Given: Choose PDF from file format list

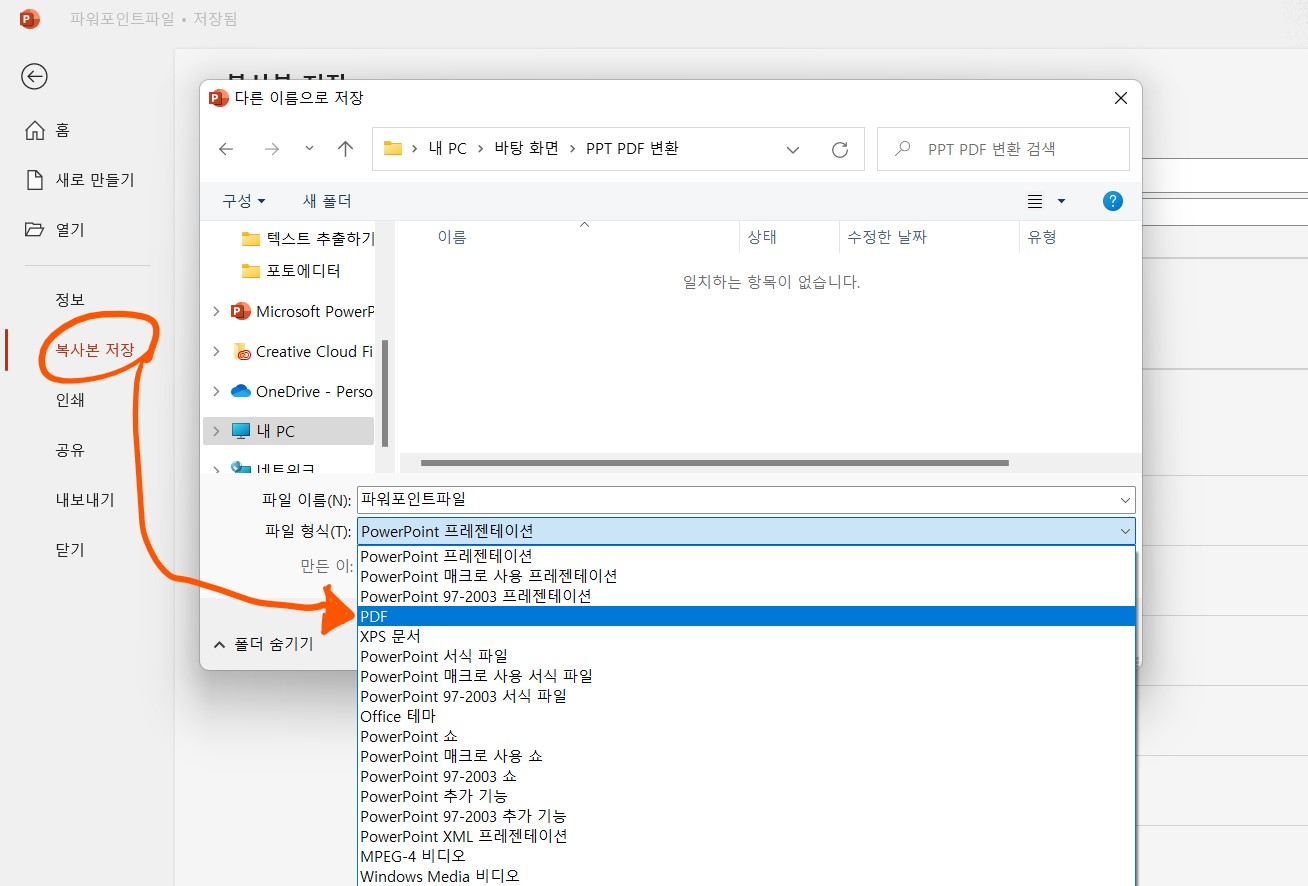Looking at the screenshot, I should tap(746, 616).
